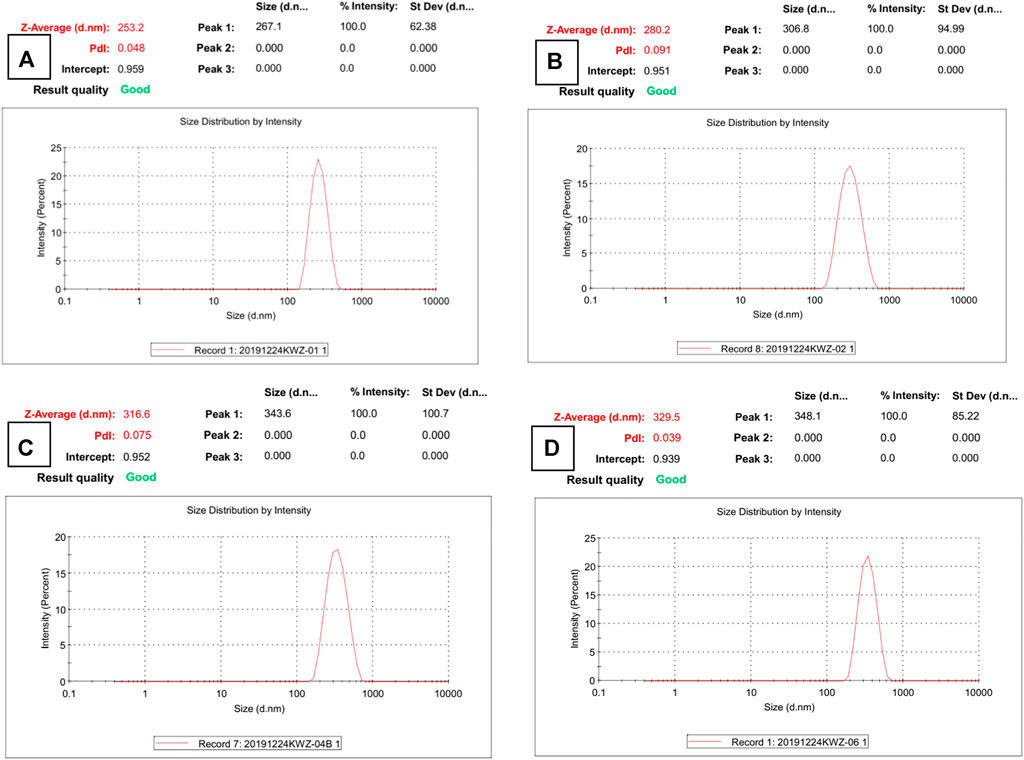Click the Good result quality beside 253.2 panel
The image size is (1024, 760).
[x=135, y=89]
